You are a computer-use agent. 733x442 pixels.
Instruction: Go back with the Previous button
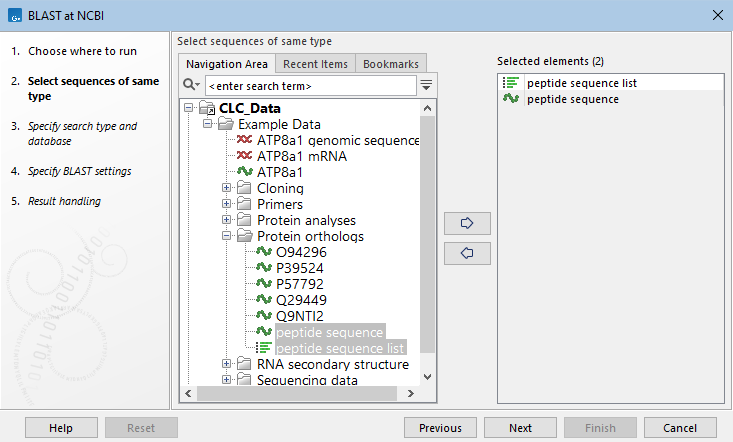(440, 428)
